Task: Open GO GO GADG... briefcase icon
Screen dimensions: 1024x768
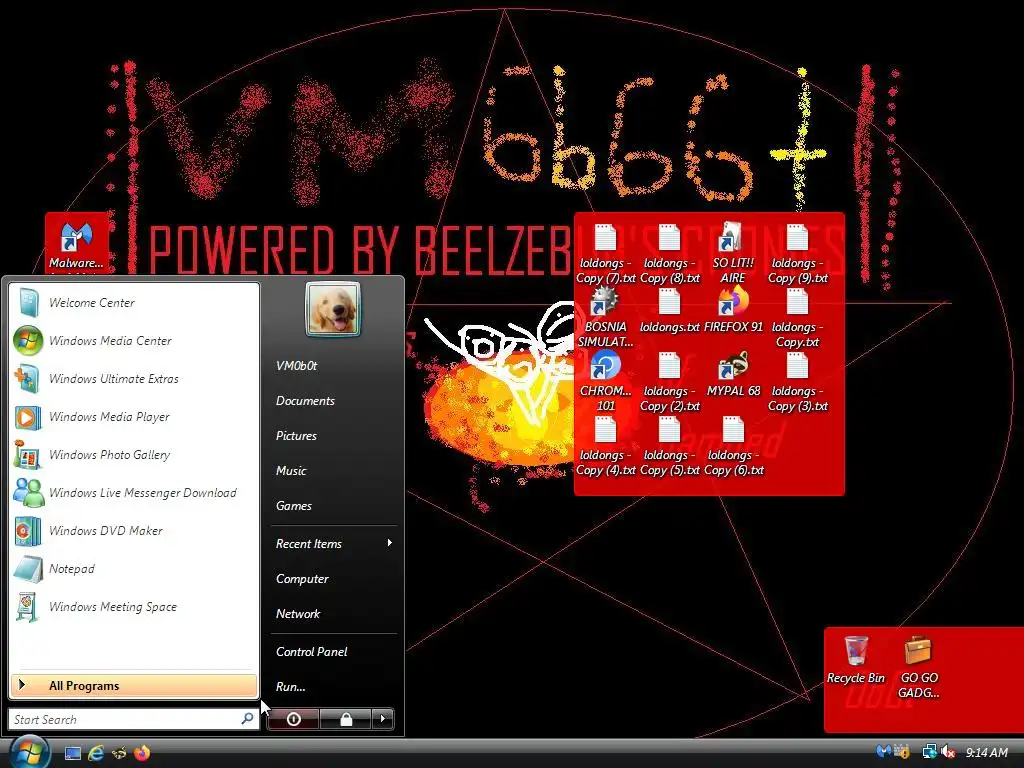Action: 918,667
